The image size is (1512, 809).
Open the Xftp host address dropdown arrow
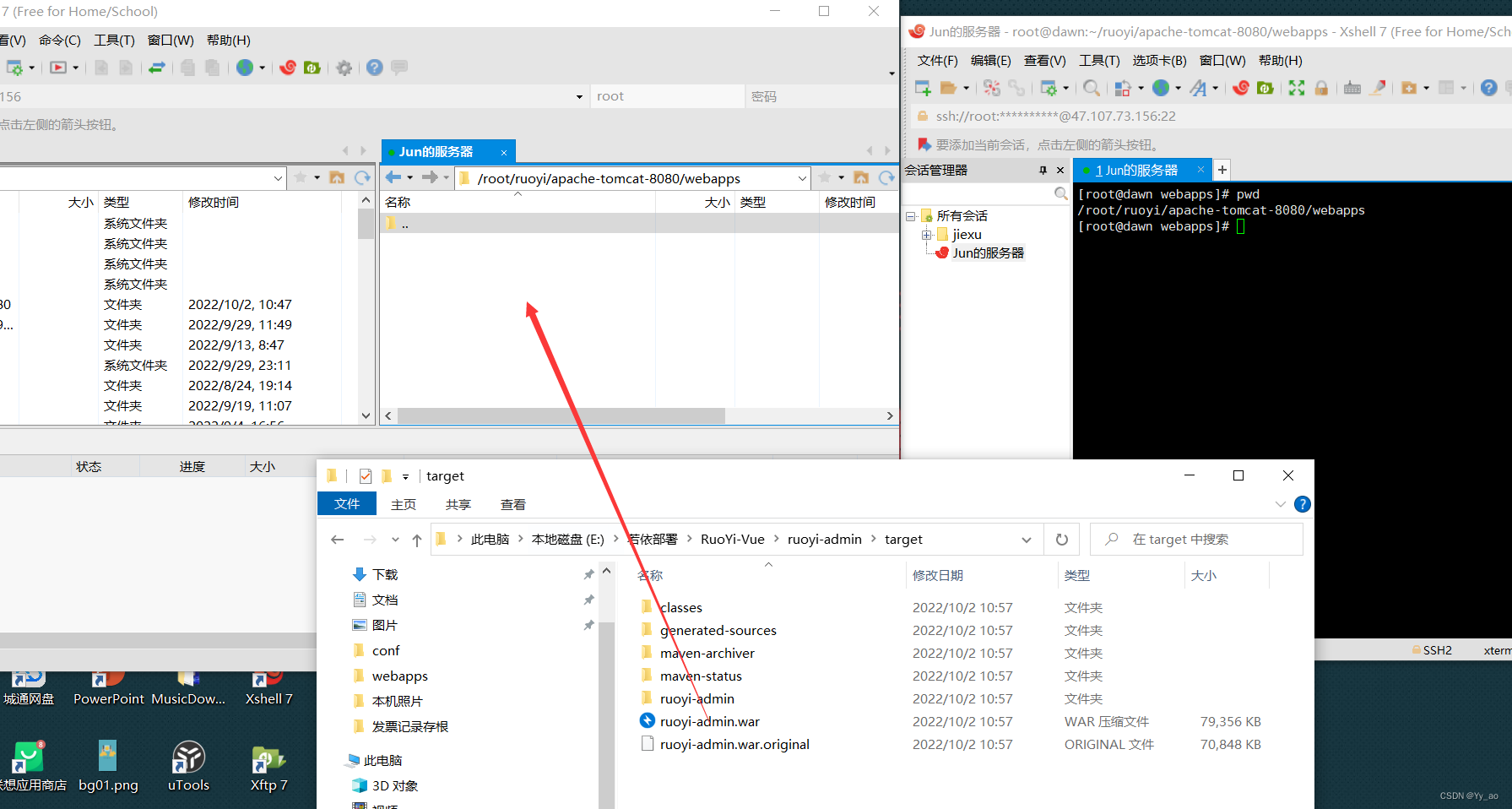tap(579, 96)
